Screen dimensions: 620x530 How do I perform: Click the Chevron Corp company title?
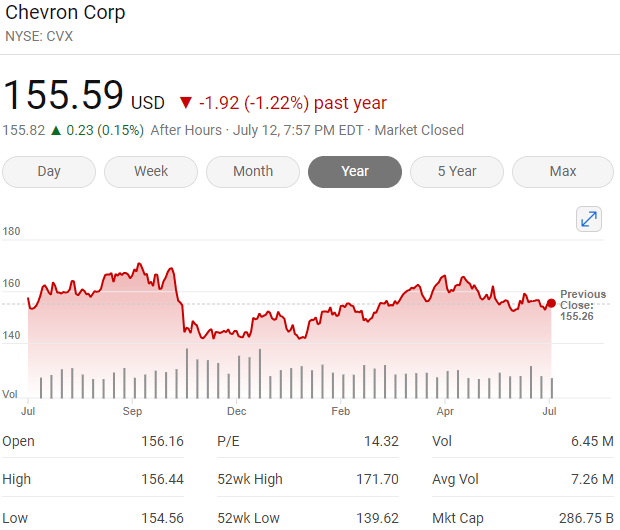65,14
